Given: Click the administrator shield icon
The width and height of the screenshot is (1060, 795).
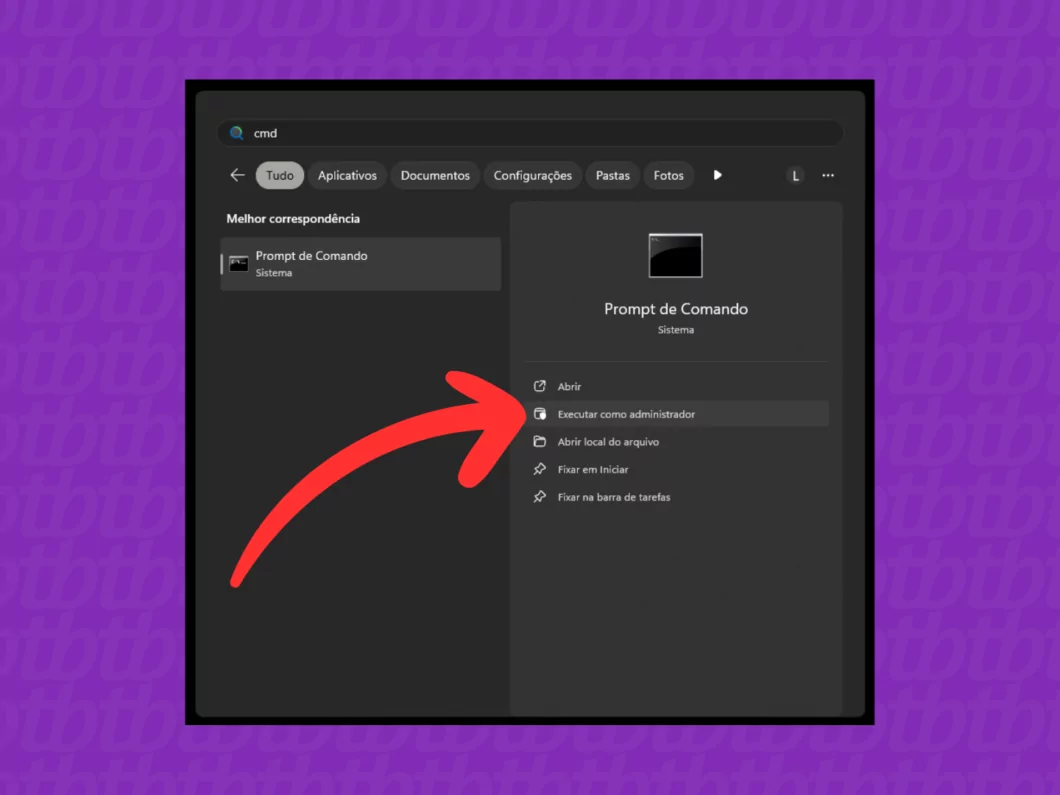Looking at the screenshot, I should click(539, 414).
